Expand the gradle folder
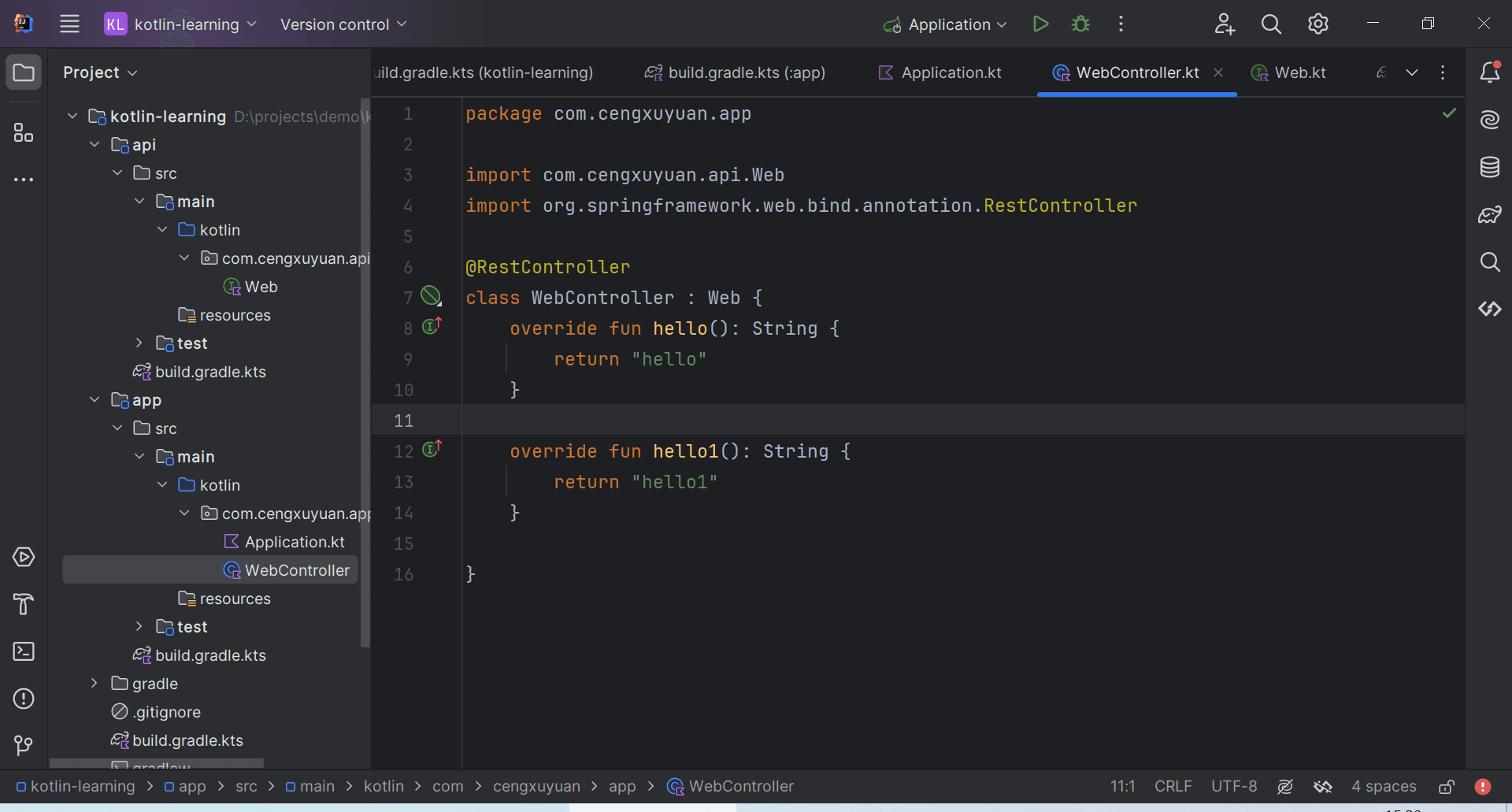This screenshot has width=1512, height=812. (x=94, y=683)
